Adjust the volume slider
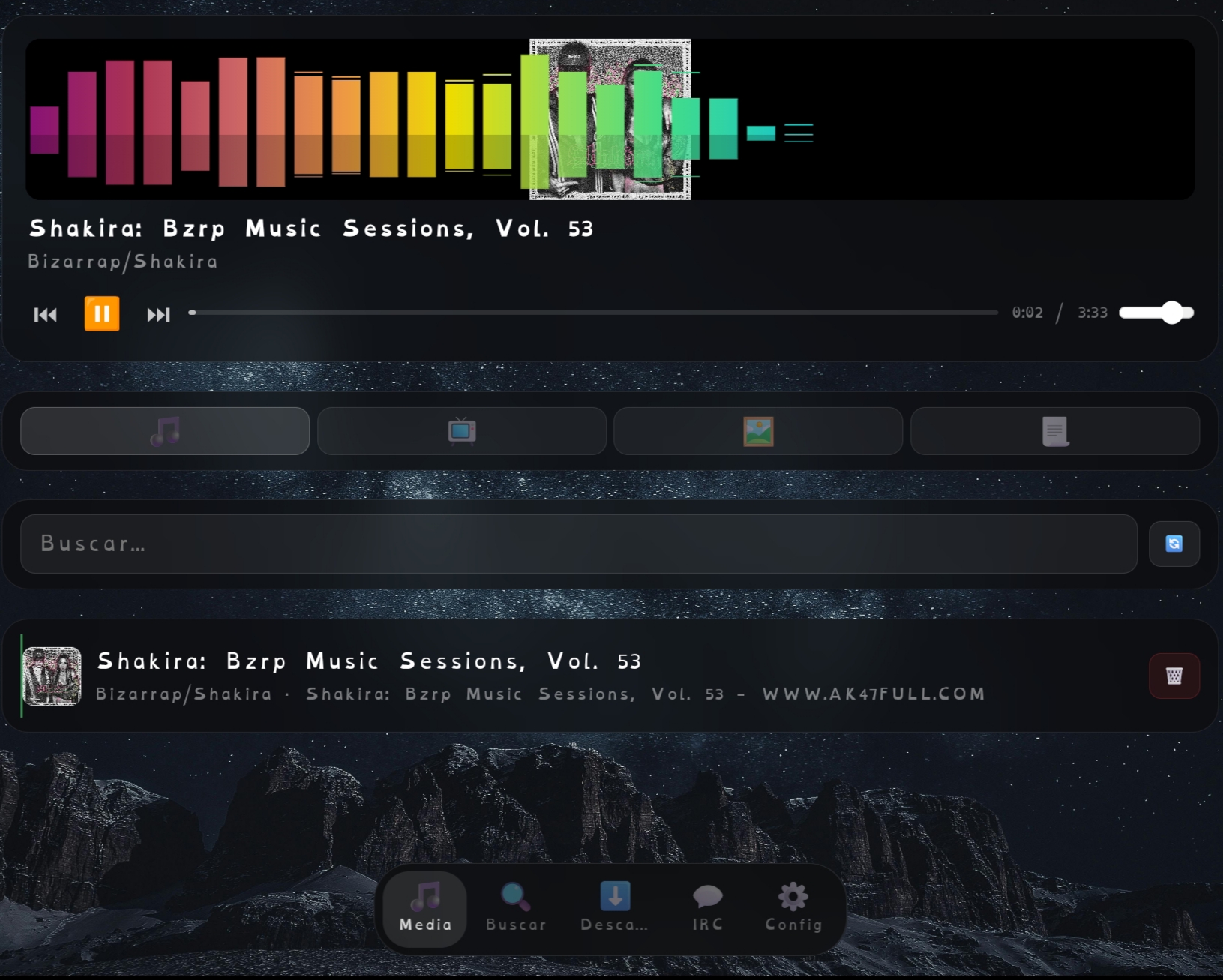This screenshot has width=1223, height=980. (1156, 313)
